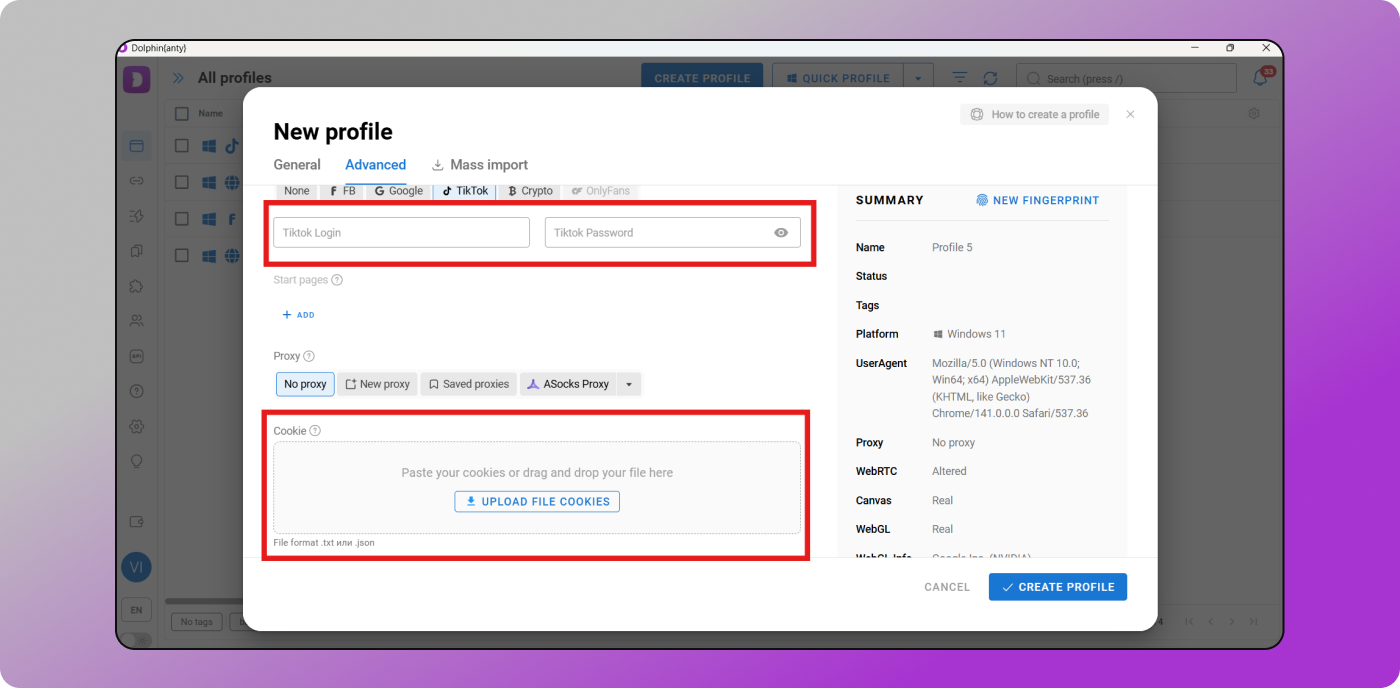1400x688 pixels.
Task: Click New Fingerprint link in Summary
Action: click(x=1038, y=200)
